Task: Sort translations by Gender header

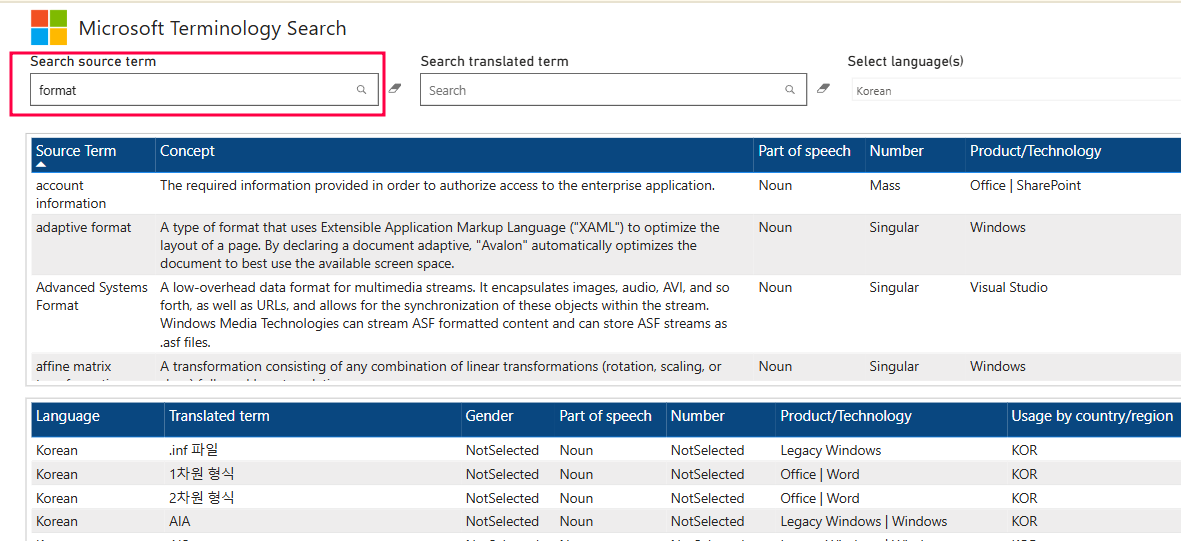Action: tap(490, 416)
